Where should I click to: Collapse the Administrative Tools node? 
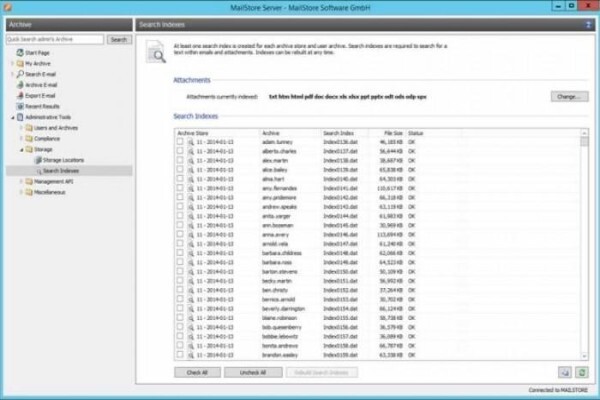click(x=13, y=118)
